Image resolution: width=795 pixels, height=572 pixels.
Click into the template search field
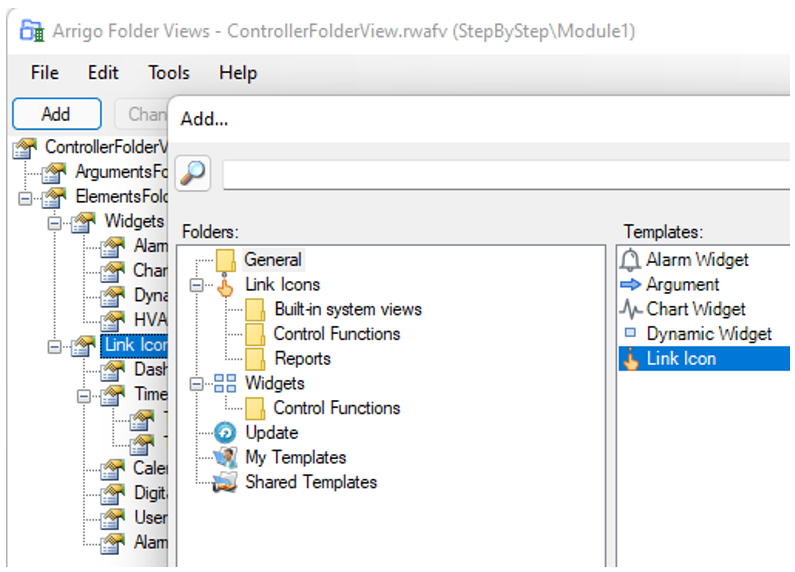tap(506, 174)
